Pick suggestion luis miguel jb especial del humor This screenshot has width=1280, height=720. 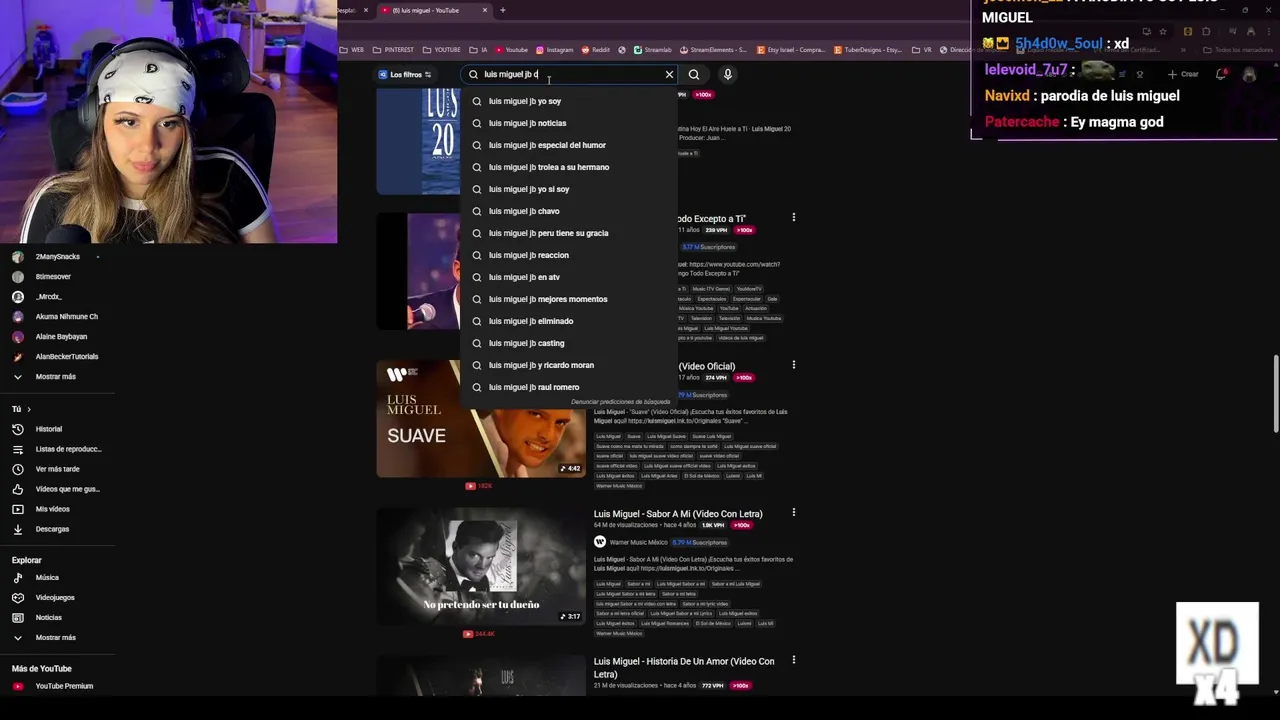click(x=569, y=145)
